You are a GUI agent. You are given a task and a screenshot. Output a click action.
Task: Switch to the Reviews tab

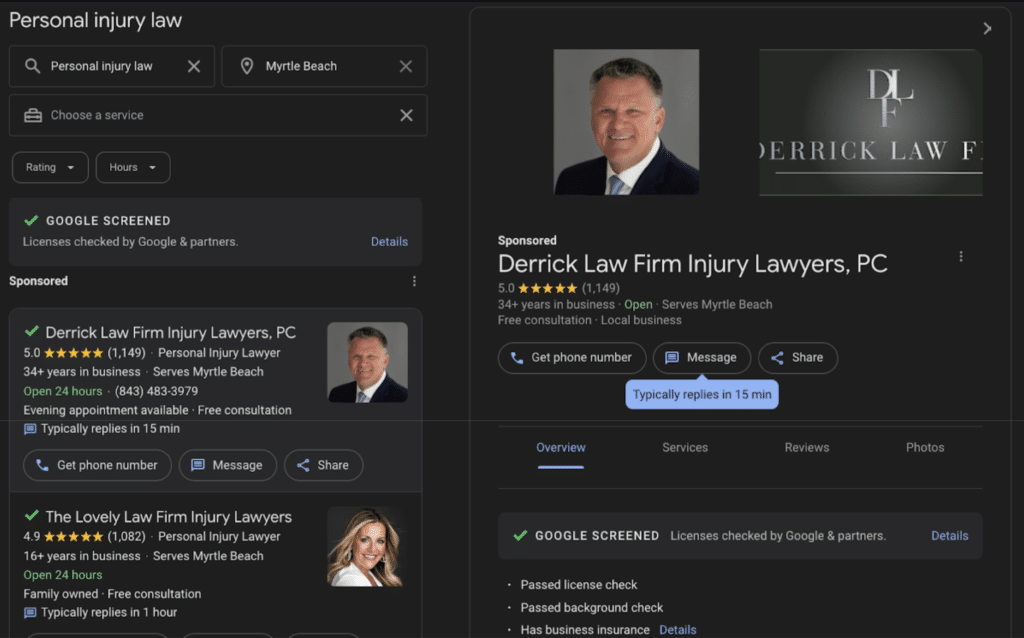[807, 448]
